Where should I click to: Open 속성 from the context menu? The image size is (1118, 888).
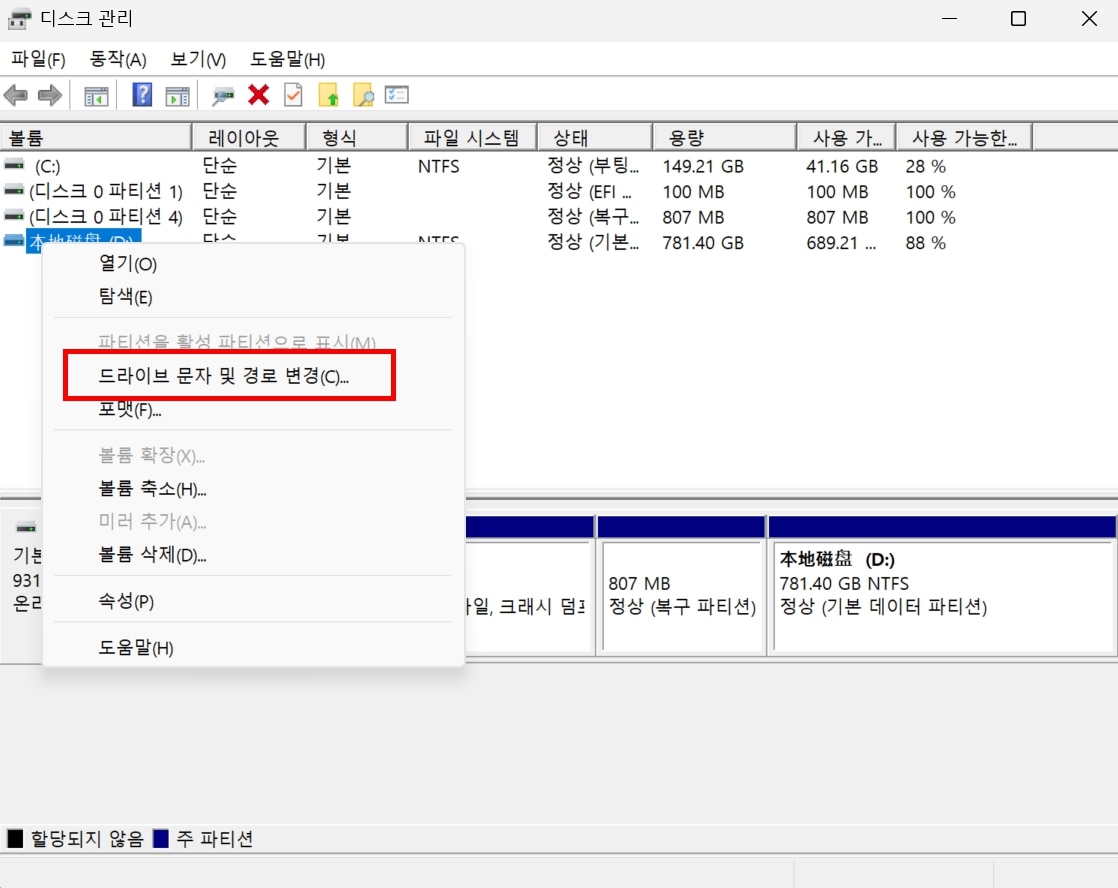[127, 601]
